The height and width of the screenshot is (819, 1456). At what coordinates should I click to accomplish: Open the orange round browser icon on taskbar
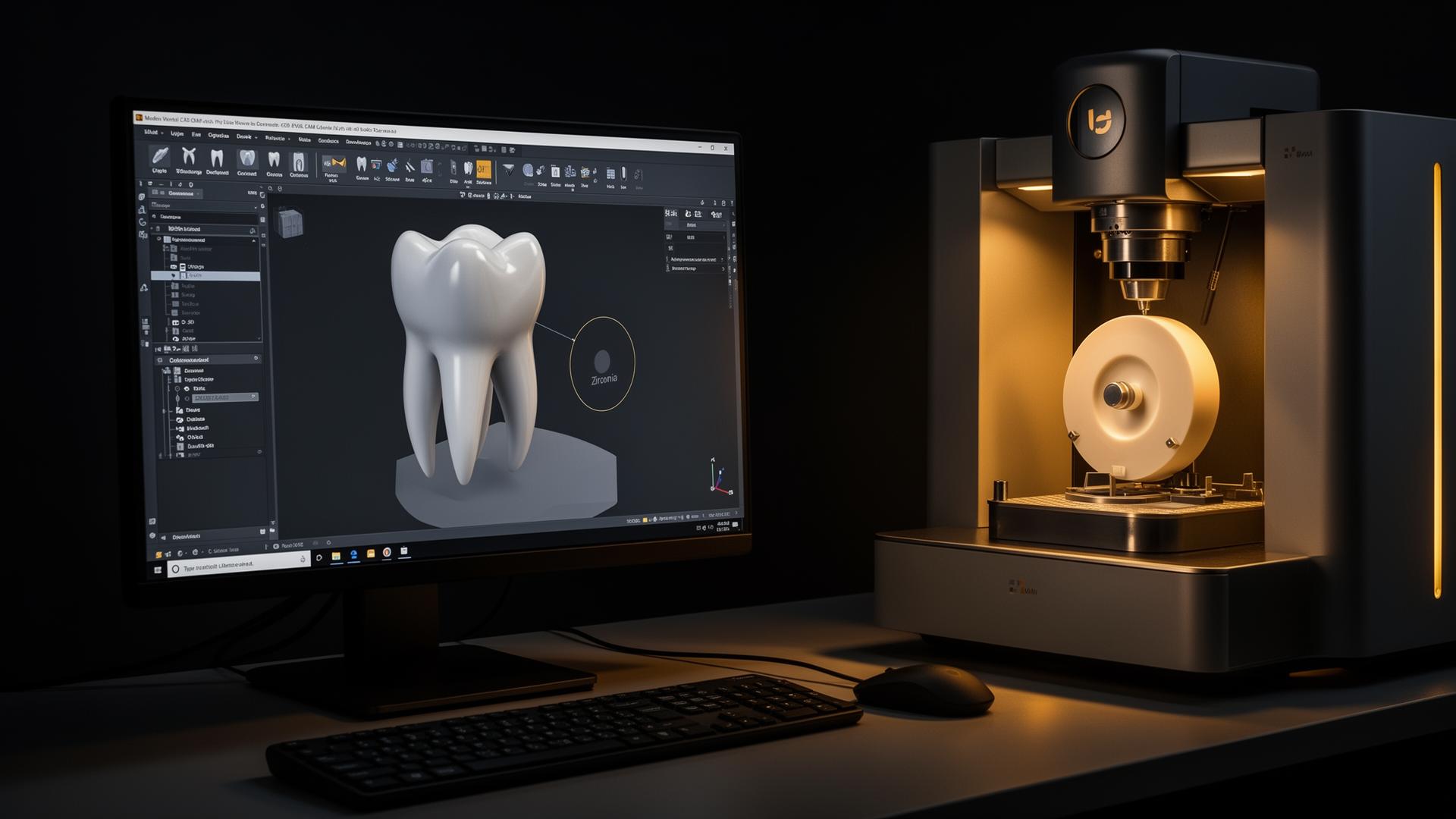387,553
